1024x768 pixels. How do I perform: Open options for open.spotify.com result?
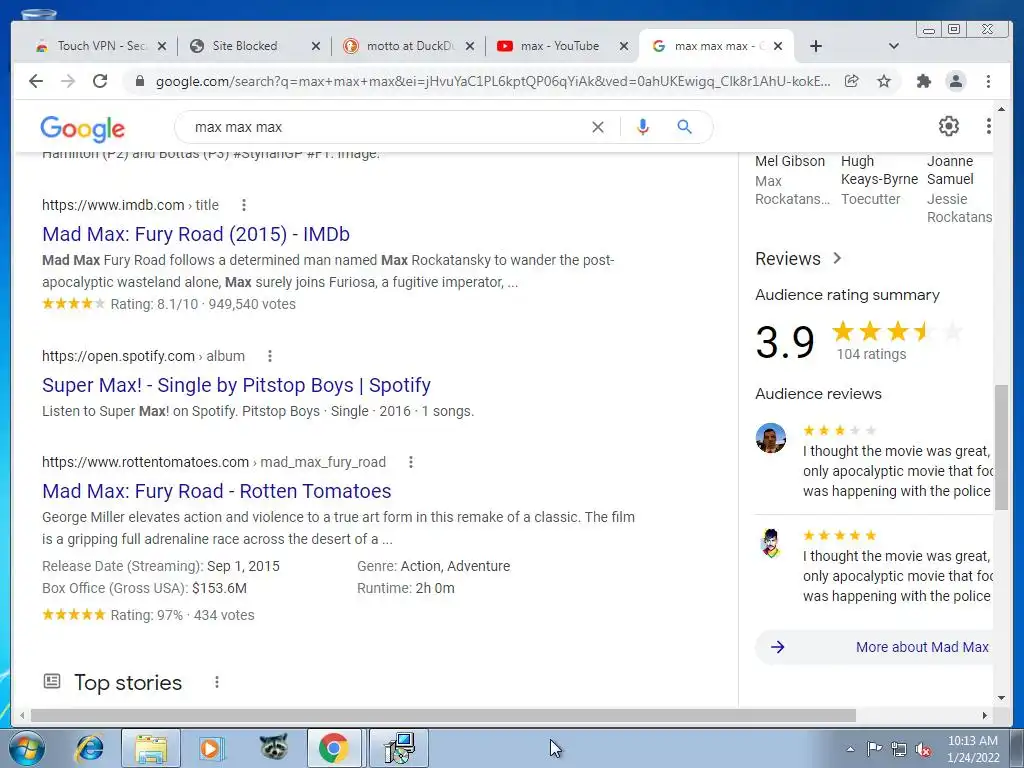pyautogui.click(x=270, y=356)
